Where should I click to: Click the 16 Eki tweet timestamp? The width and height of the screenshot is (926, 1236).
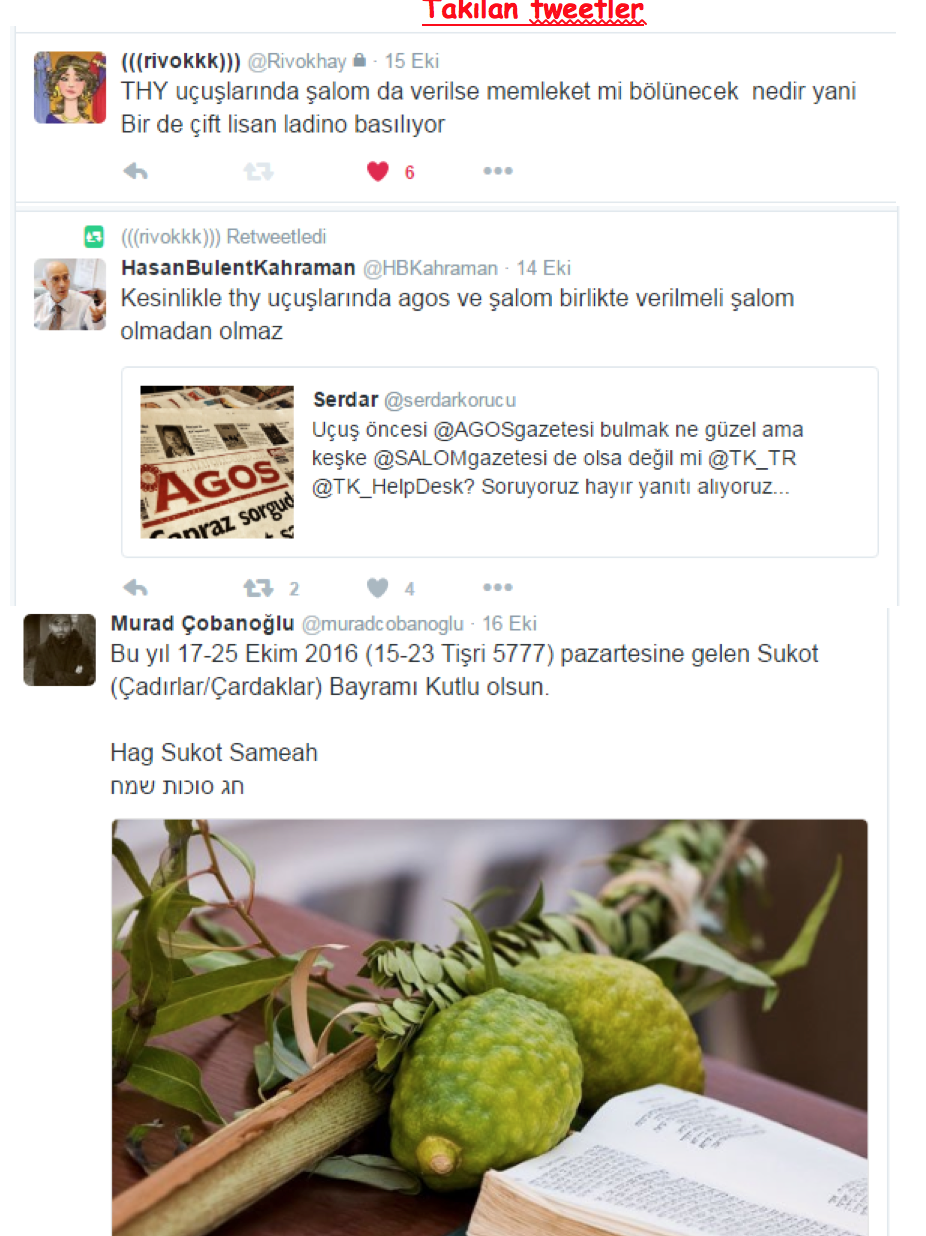click(x=509, y=624)
